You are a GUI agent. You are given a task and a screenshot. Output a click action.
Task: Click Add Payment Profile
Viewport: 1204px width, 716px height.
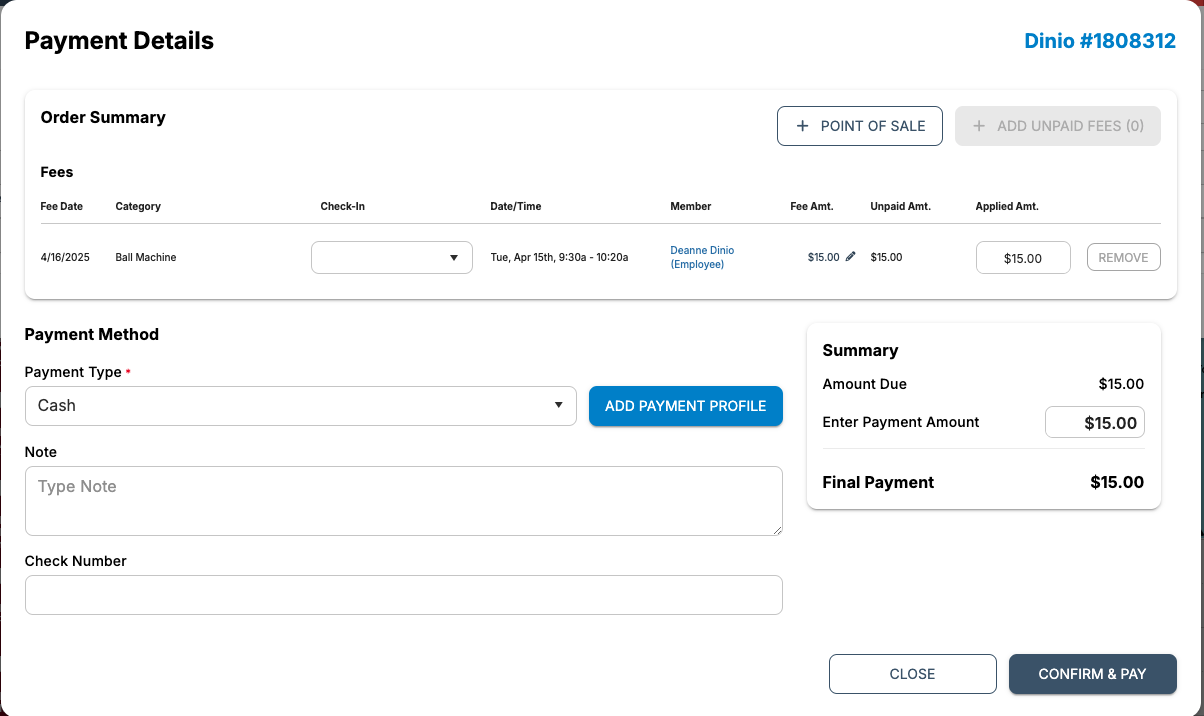tap(685, 406)
